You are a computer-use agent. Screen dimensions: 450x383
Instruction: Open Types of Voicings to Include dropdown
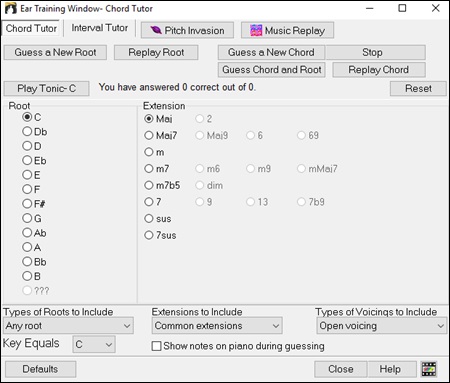click(382, 325)
